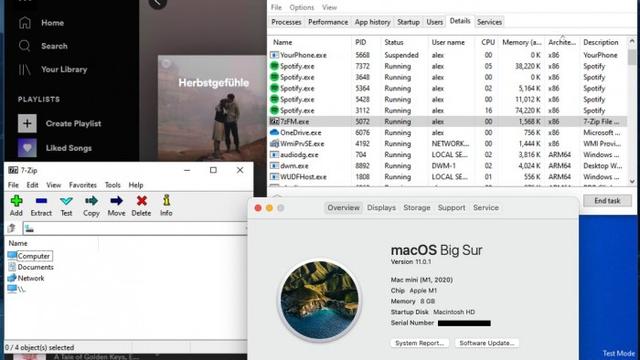Open Spotify Your Library icon
The height and width of the screenshot is (360, 640).
point(24,69)
